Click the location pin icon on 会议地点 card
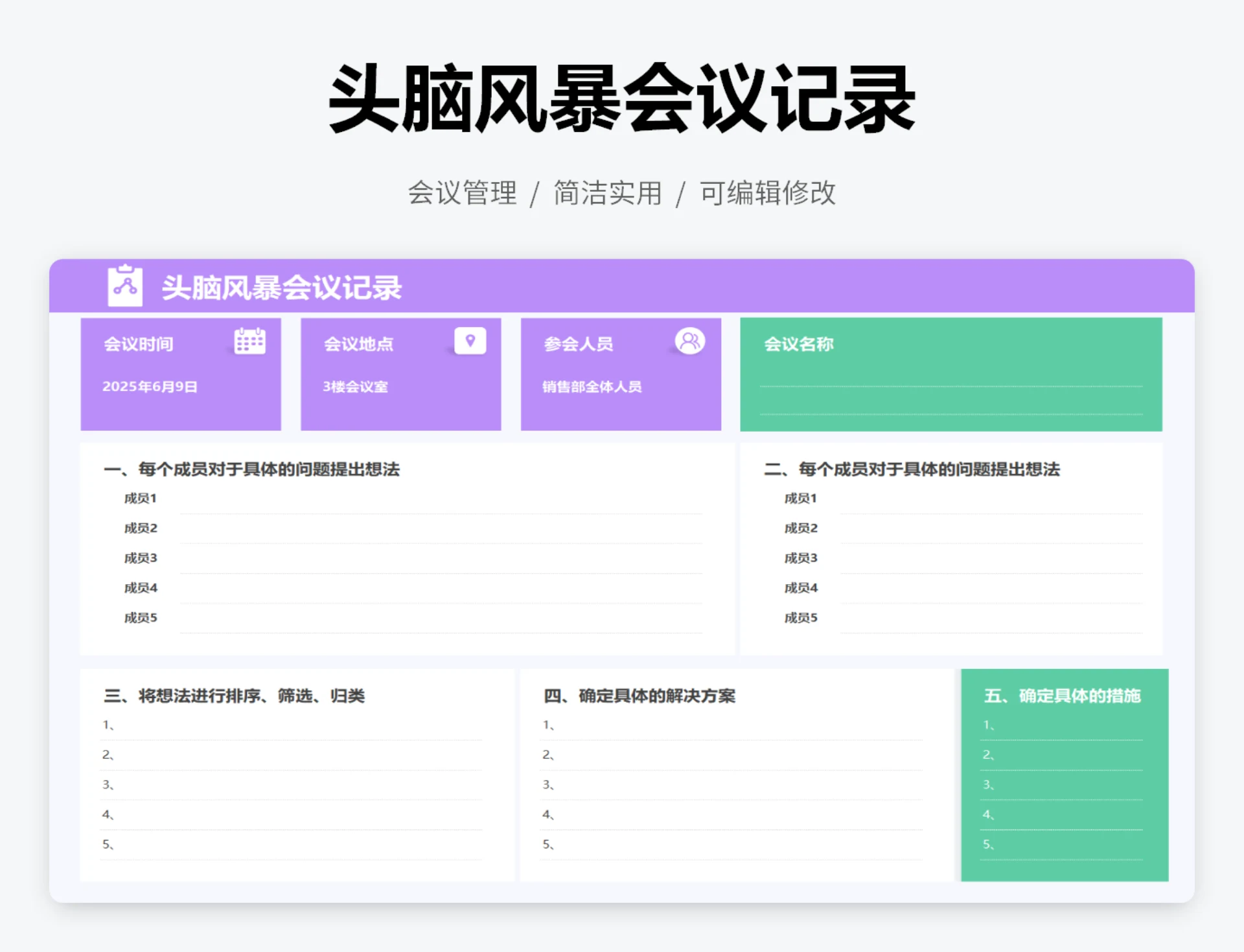 471,340
